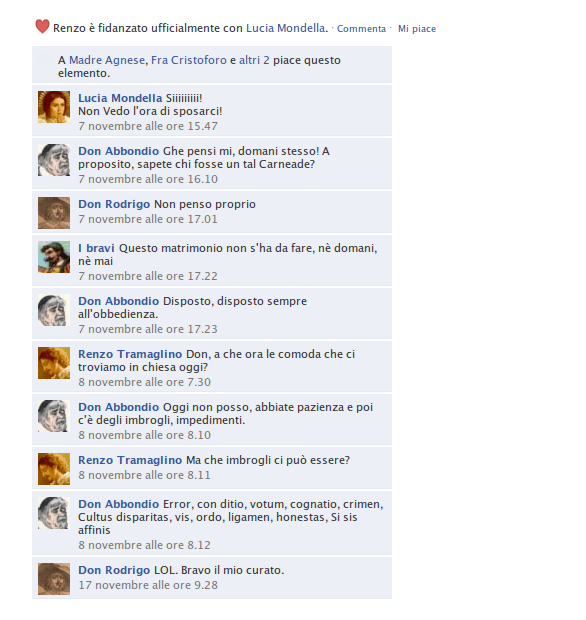Click Don Abbondio's avatar on 'Error, con ditio' comment

(x=54, y=513)
